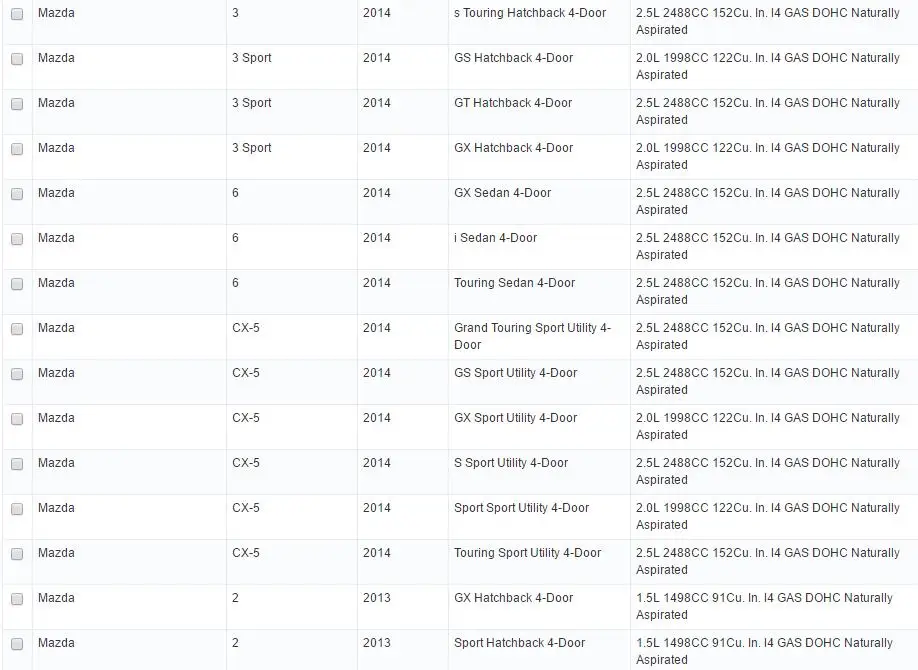Check the CX-5 GX Sport Utility row
The width and height of the screenshot is (918, 670).
17,419
